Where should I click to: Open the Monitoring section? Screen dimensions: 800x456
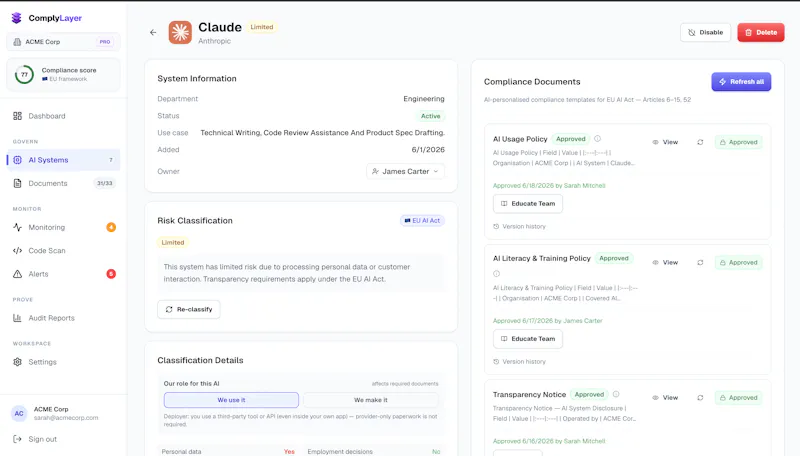click(x=64, y=227)
